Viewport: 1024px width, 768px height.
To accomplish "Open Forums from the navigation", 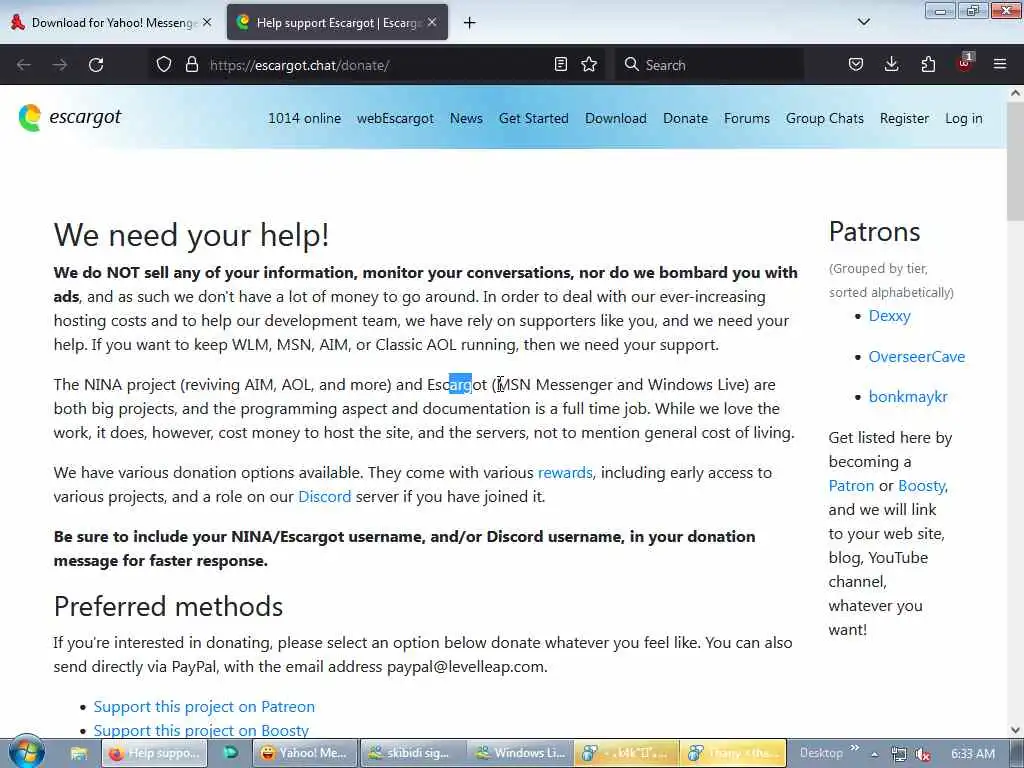I will click(x=747, y=118).
